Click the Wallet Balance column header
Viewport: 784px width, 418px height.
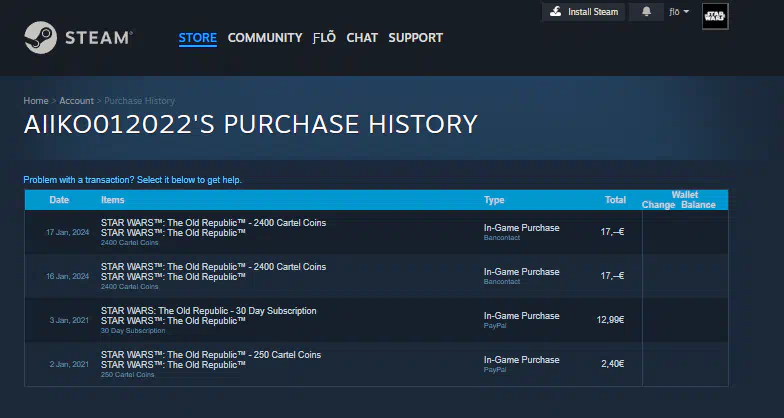[x=698, y=205]
